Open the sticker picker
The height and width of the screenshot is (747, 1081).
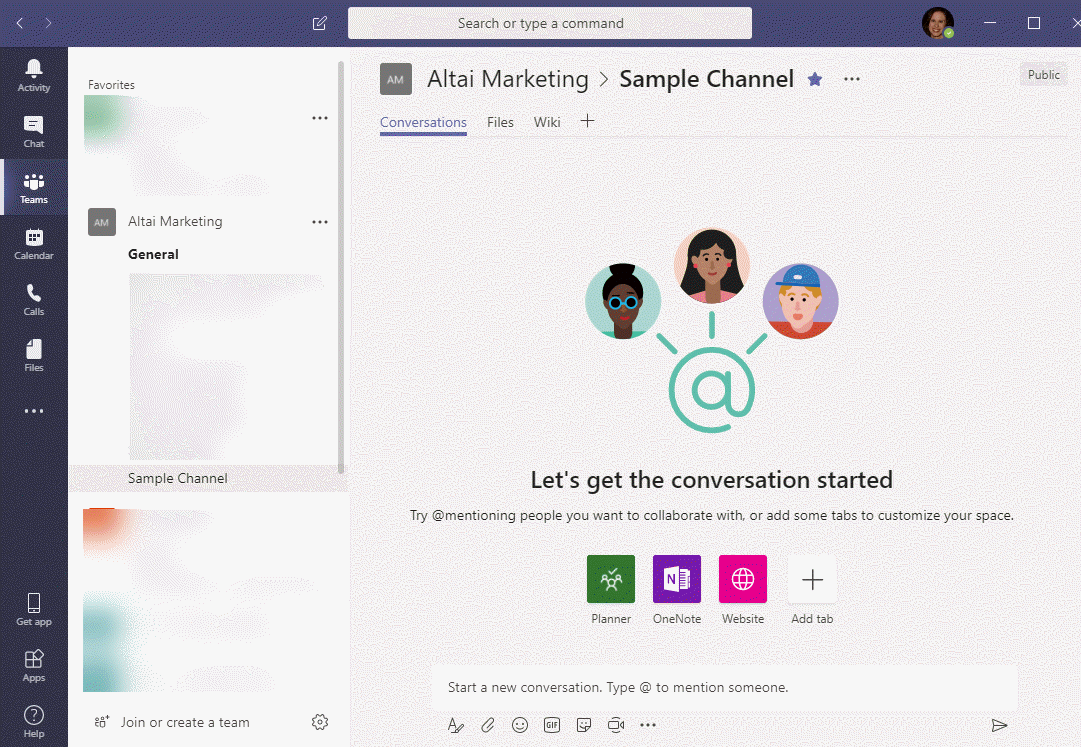584,725
